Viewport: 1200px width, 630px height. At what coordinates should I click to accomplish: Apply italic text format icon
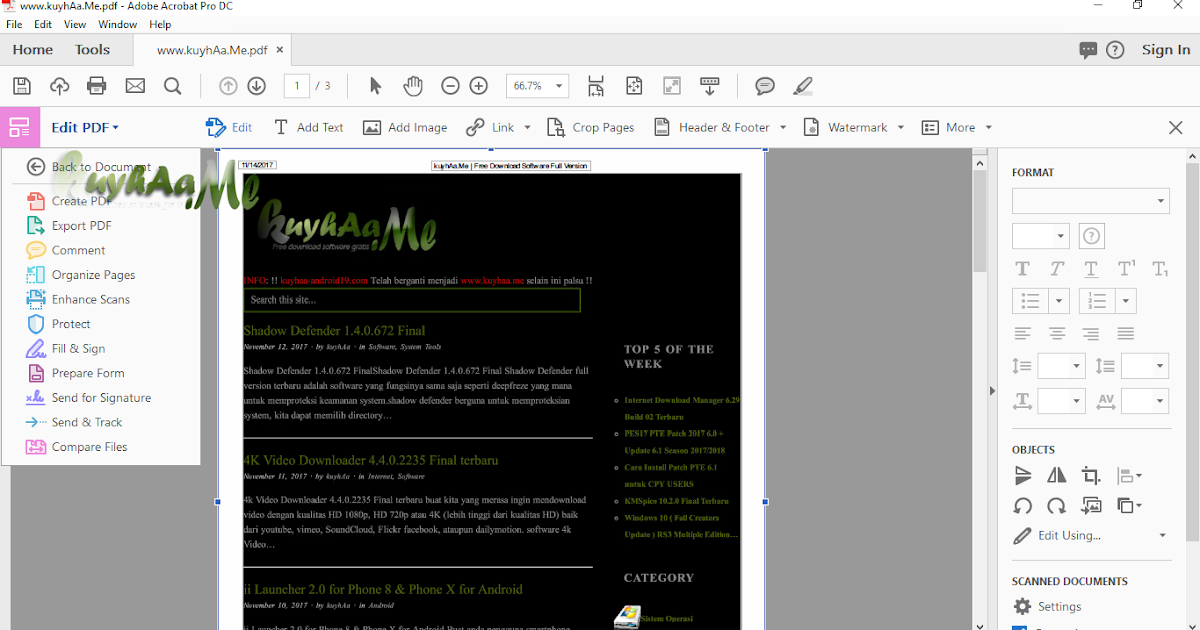tap(1056, 269)
